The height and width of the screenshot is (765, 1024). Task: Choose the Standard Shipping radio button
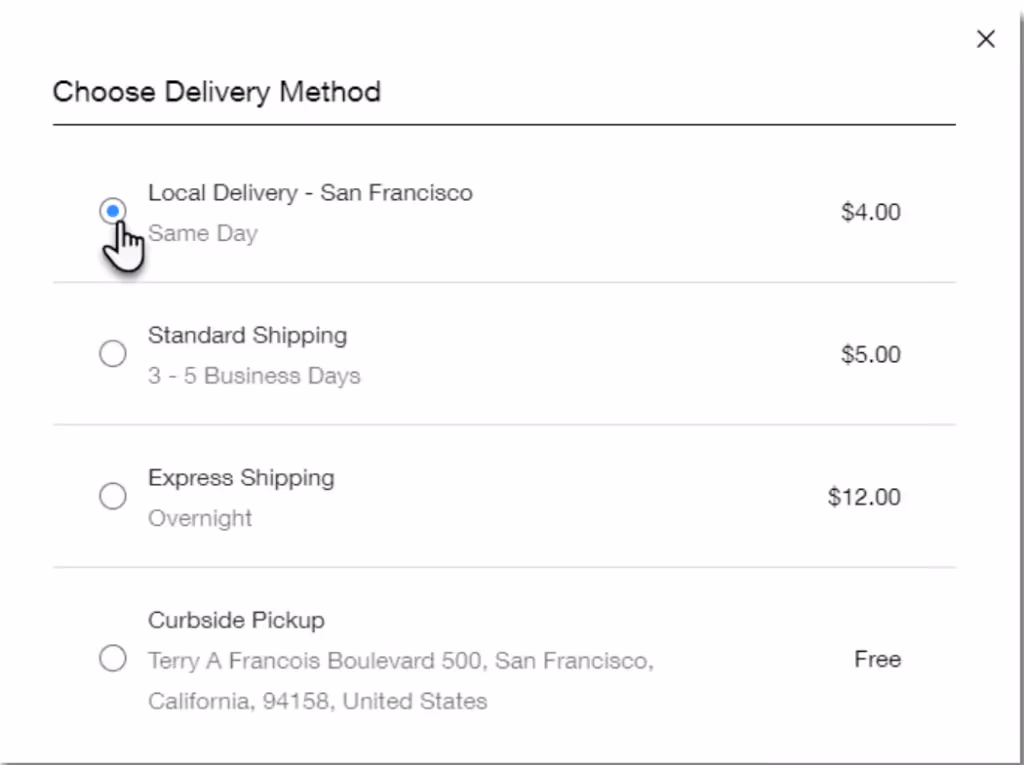[113, 353]
